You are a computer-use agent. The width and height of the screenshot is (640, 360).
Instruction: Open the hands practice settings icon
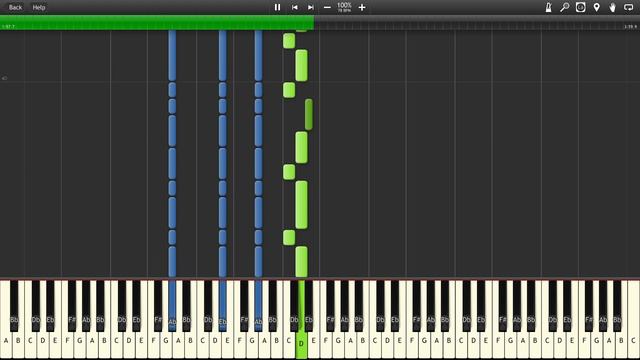(x=612, y=7)
